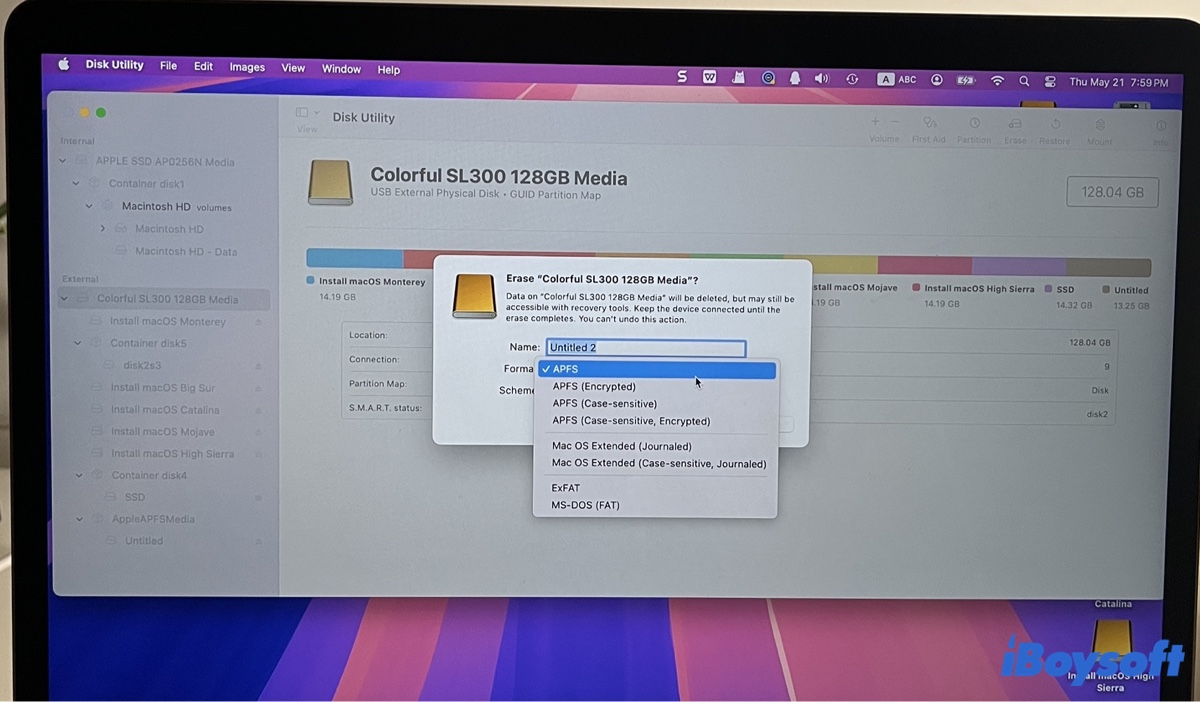
Task: Open Control Center in menu bar
Action: click(1050, 81)
